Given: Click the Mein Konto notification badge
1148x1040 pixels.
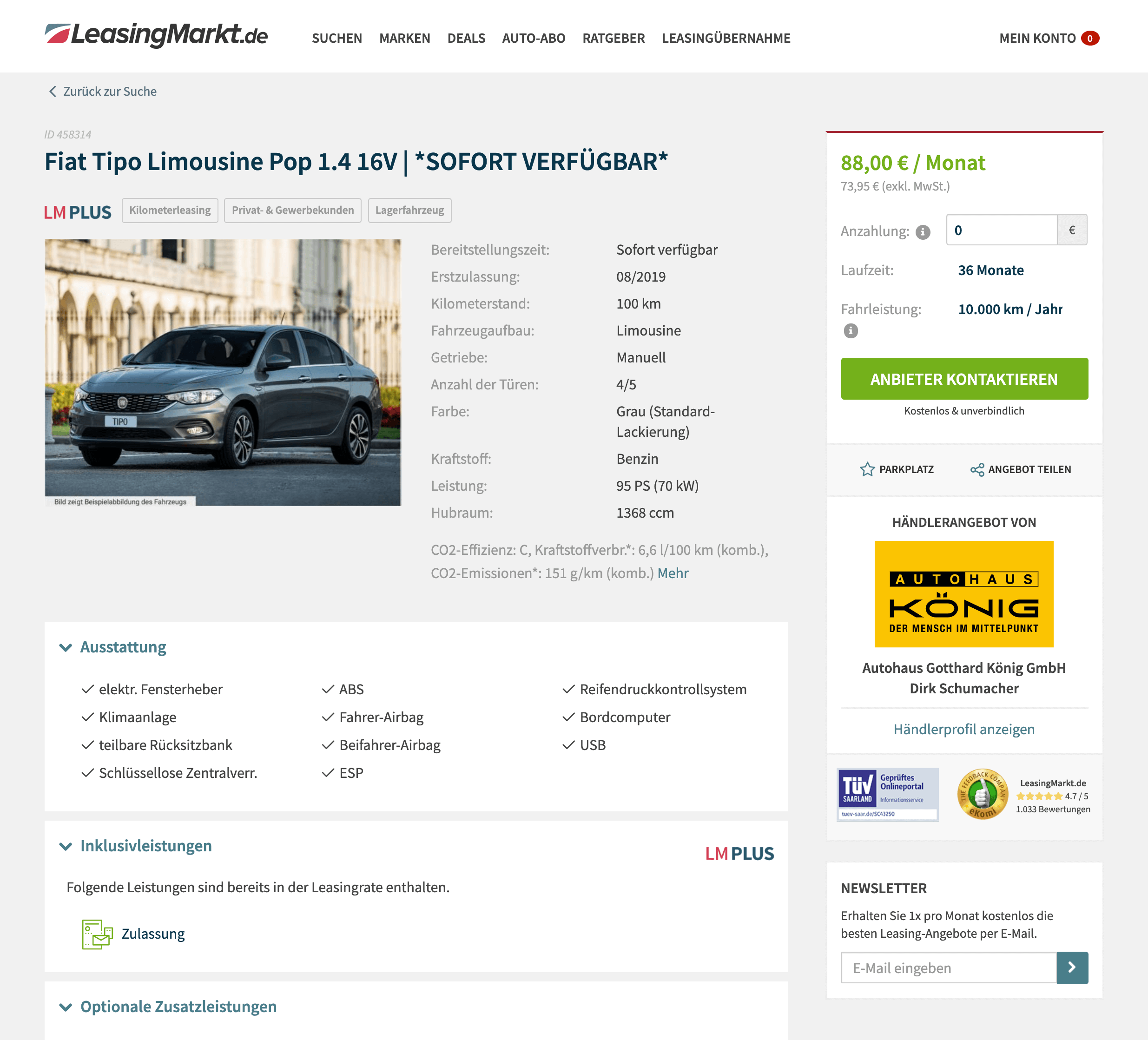Looking at the screenshot, I should click(x=1090, y=38).
